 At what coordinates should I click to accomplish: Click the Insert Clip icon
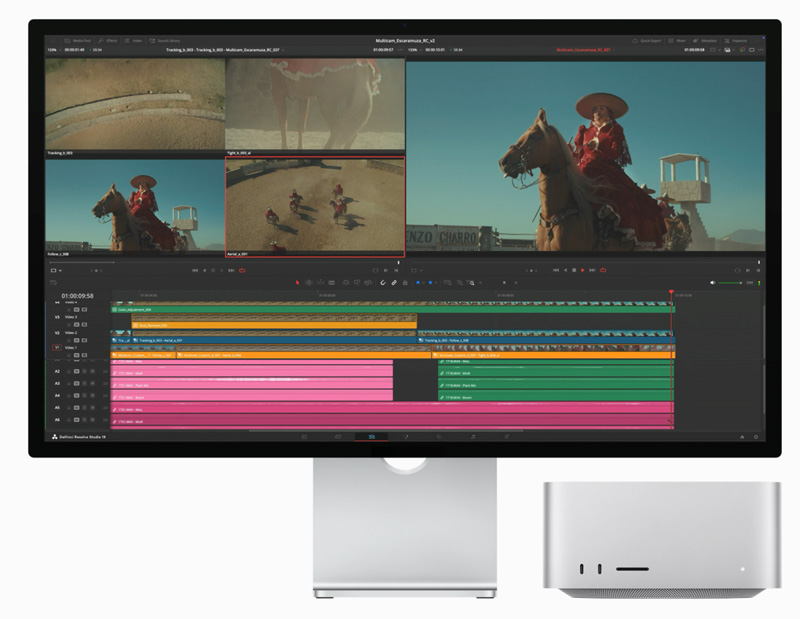[345, 283]
